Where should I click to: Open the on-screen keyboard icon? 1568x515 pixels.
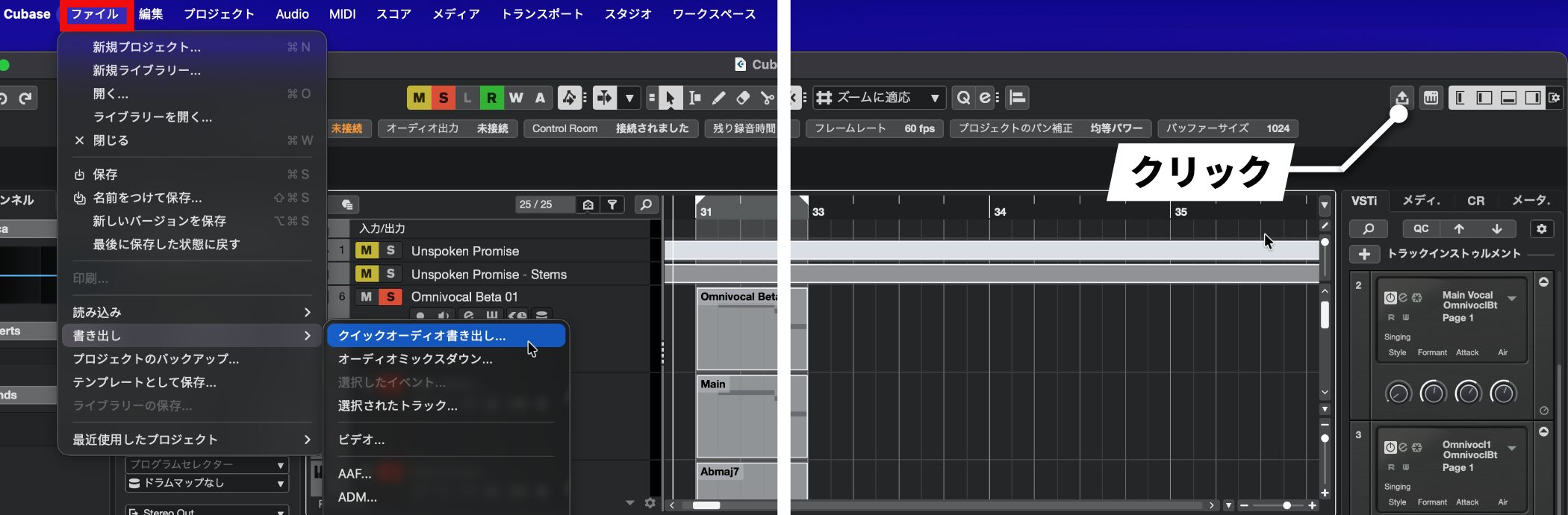coord(1431,98)
